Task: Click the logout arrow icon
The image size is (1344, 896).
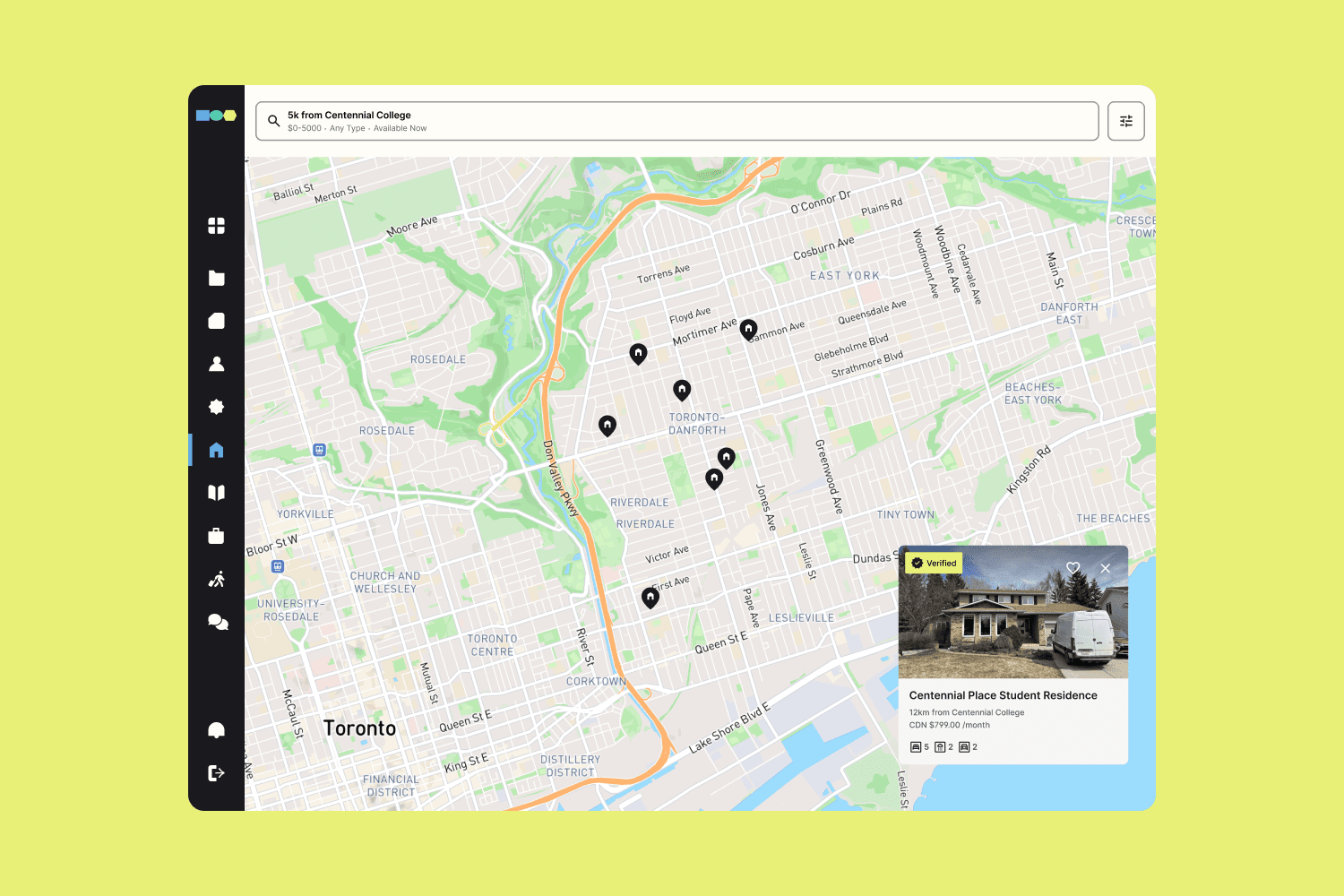Action: (216, 772)
